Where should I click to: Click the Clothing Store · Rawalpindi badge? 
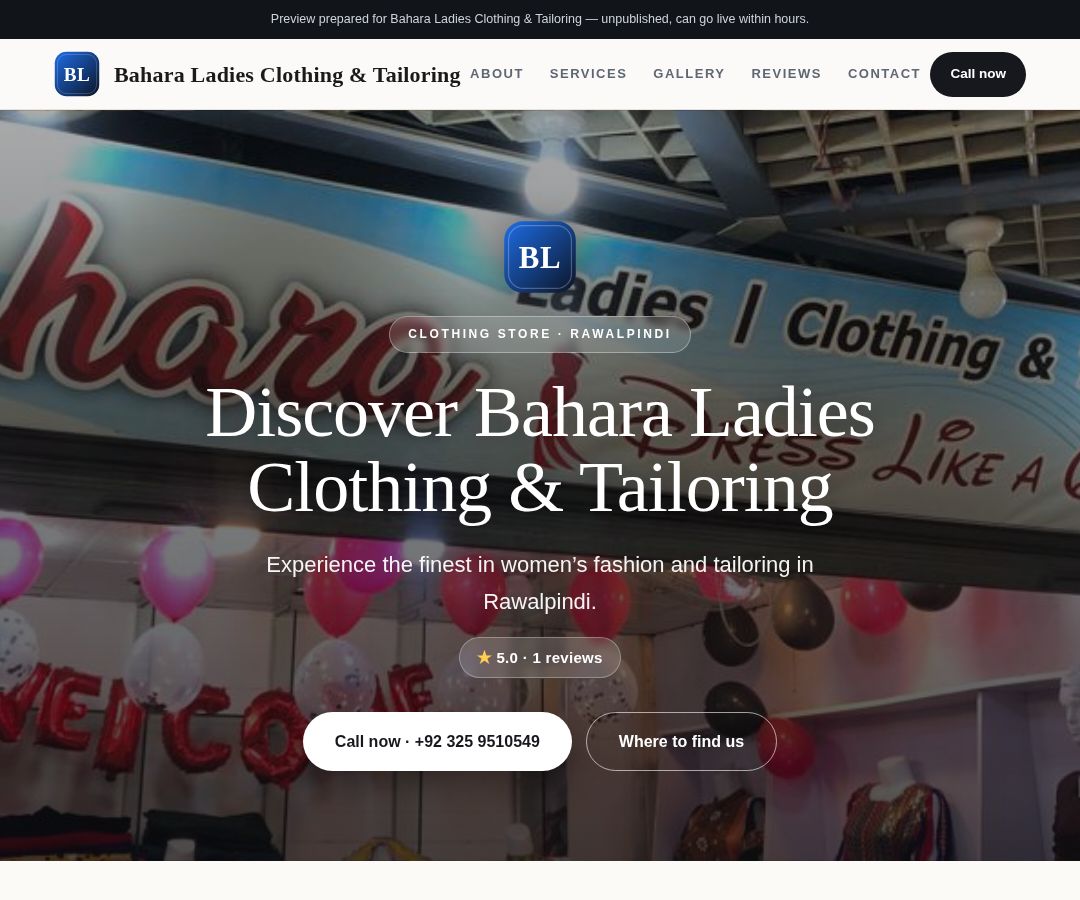pyautogui.click(x=540, y=334)
